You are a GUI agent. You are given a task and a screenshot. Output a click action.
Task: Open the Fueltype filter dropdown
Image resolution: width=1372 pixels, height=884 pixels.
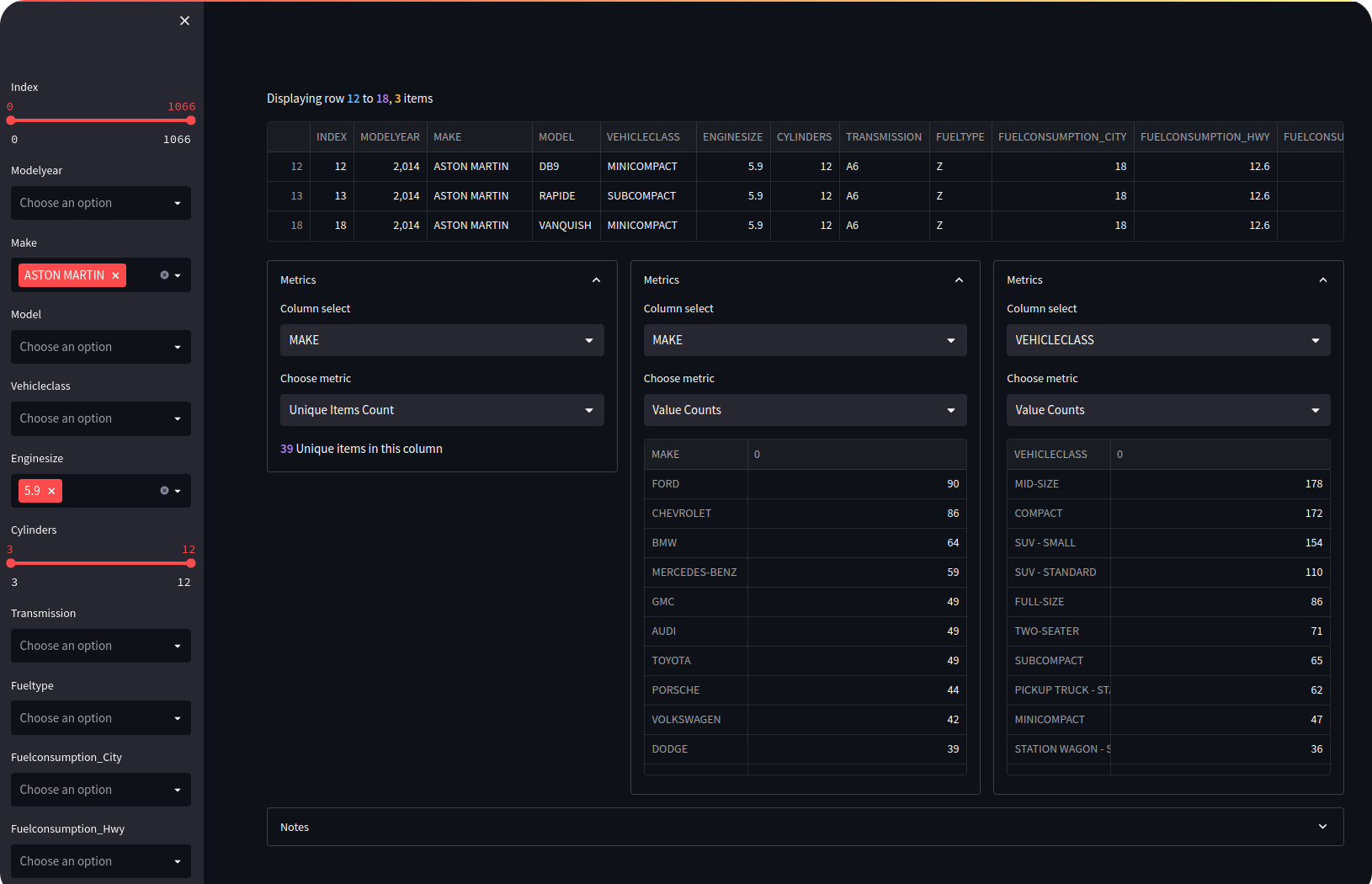click(x=100, y=718)
